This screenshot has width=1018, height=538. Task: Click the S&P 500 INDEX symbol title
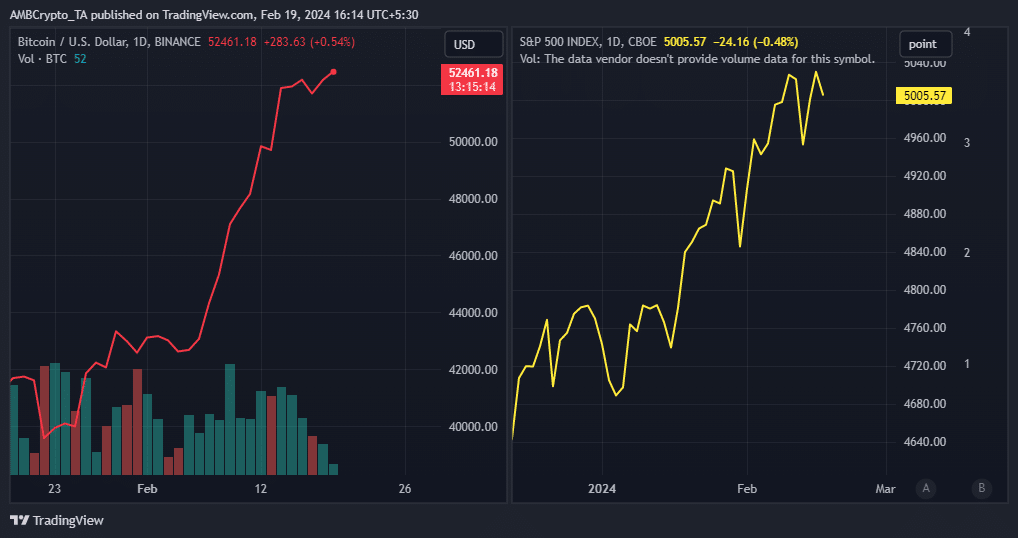[588, 42]
